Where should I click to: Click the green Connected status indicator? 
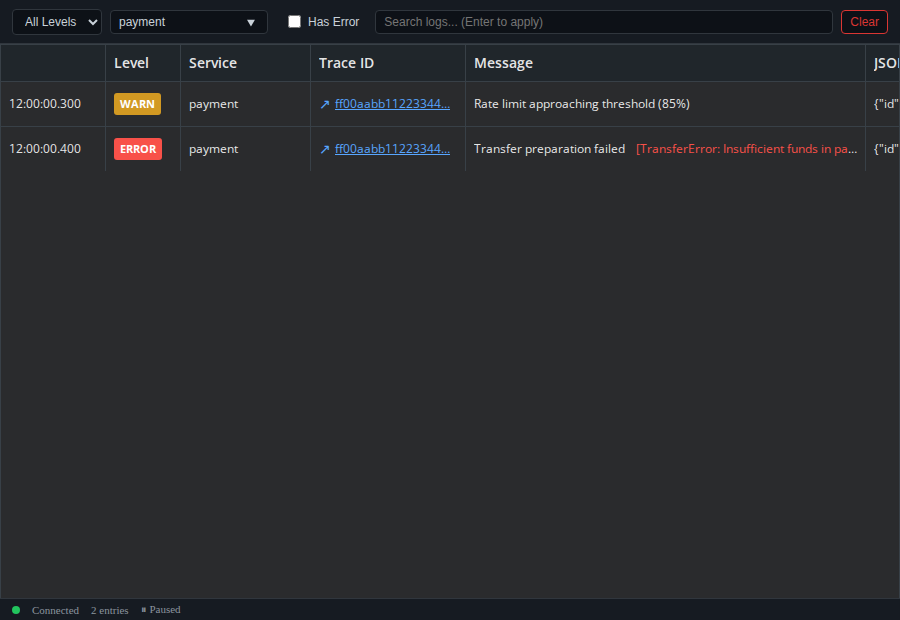(x=16, y=610)
